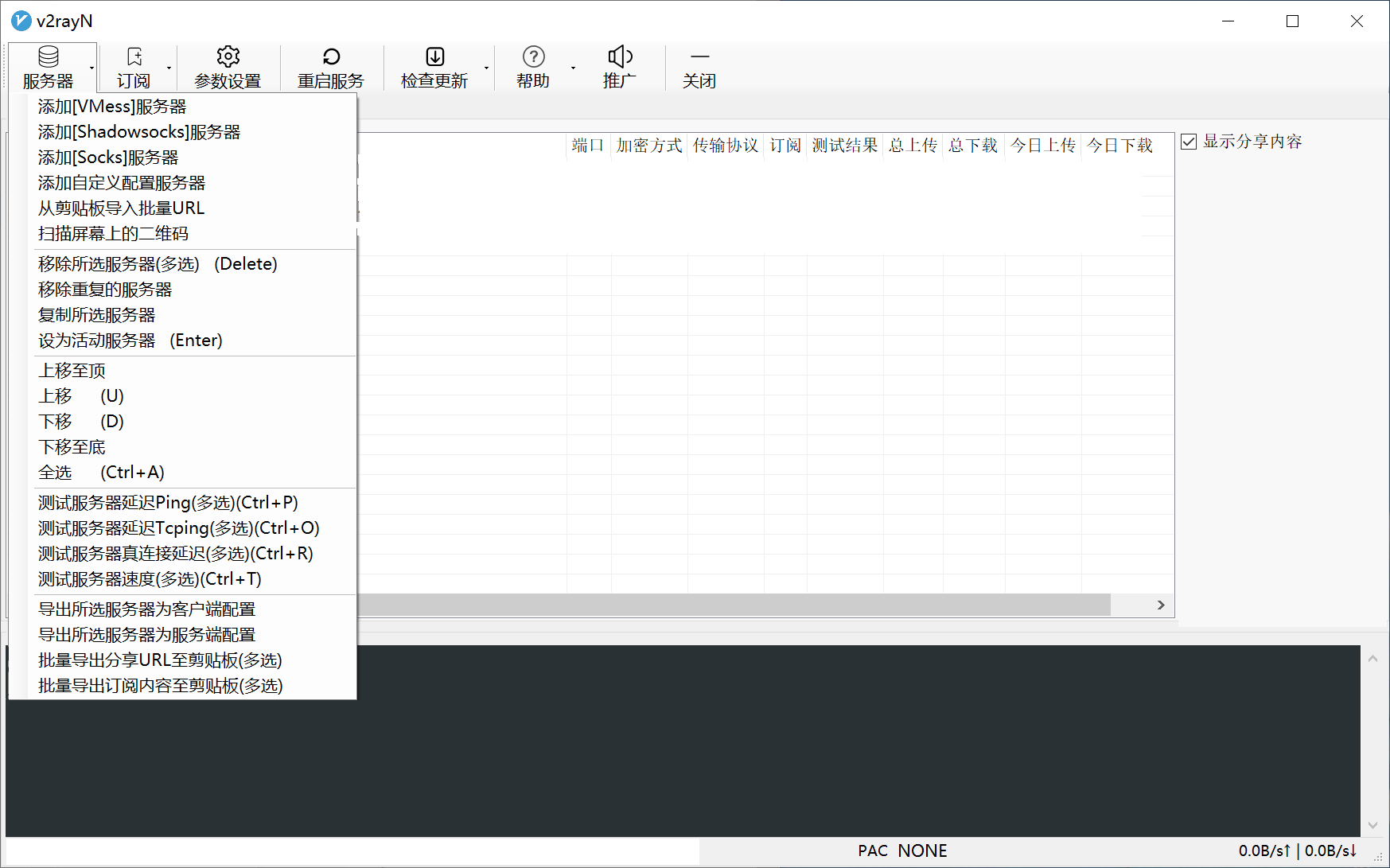Toggle the 显示分享内容 checkbox

(1189, 142)
